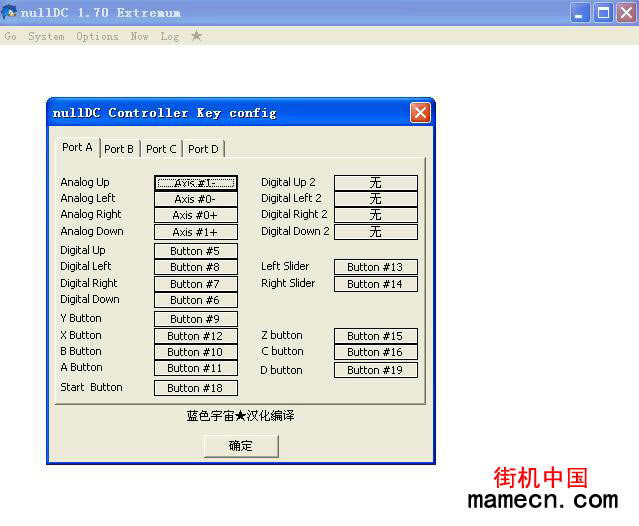Maximize the nullDC main window
This screenshot has width=639, height=526.
click(x=603, y=13)
